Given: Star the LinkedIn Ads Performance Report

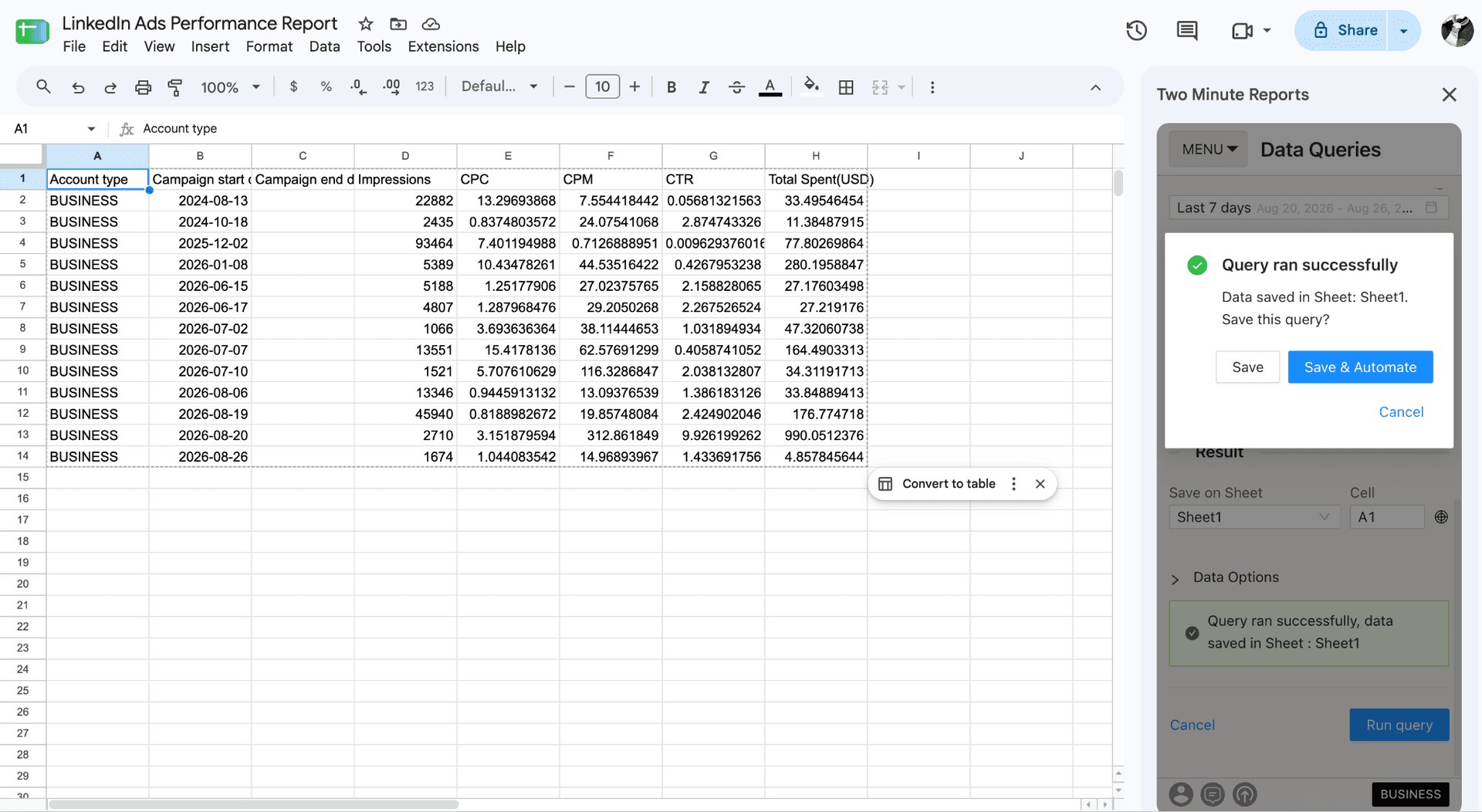Looking at the screenshot, I should pyautogui.click(x=366, y=24).
